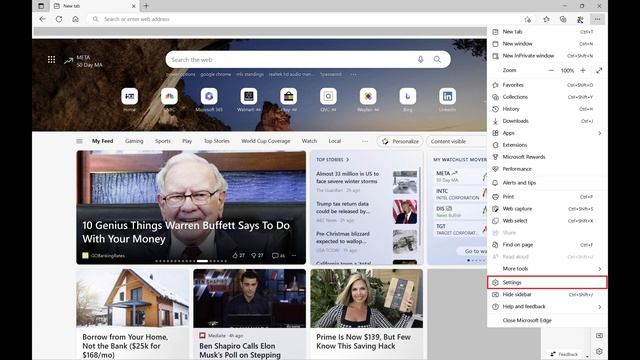This screenshot has width=640, height=360.
Task: Click the web search magnifier icon
Action: pos(437,60)
